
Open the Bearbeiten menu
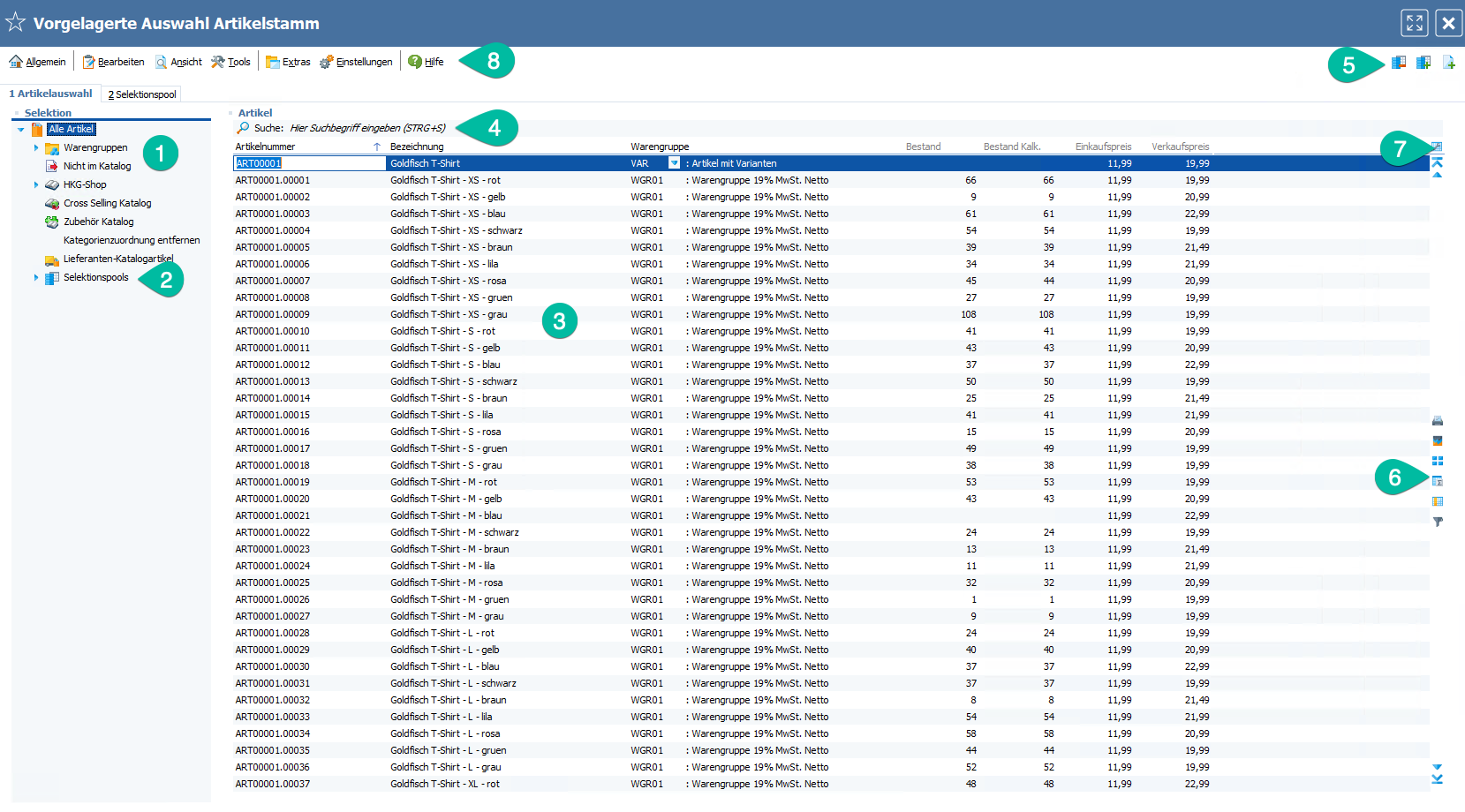pyautogui.click(x=113, y=62)
